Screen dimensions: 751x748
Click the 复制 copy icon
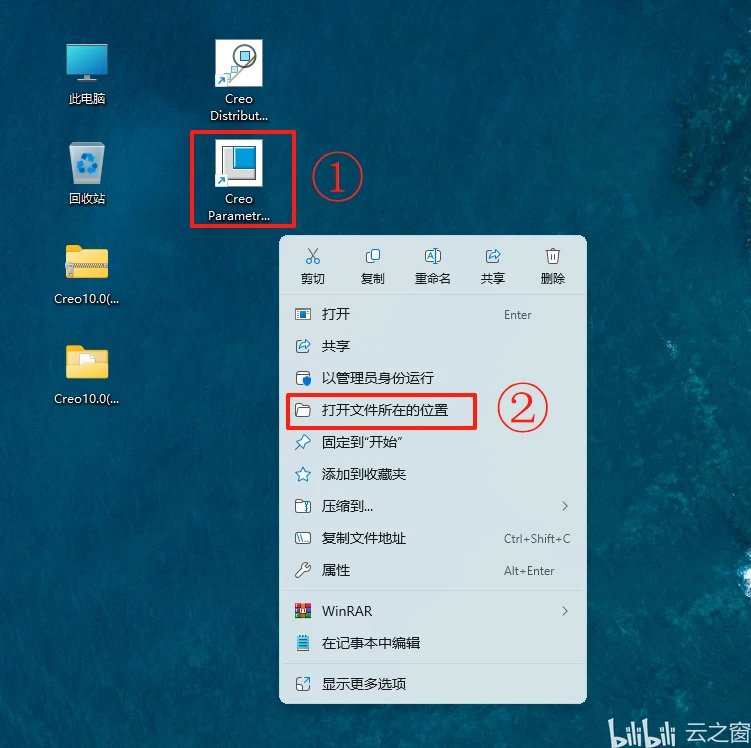tap(373, 256)
